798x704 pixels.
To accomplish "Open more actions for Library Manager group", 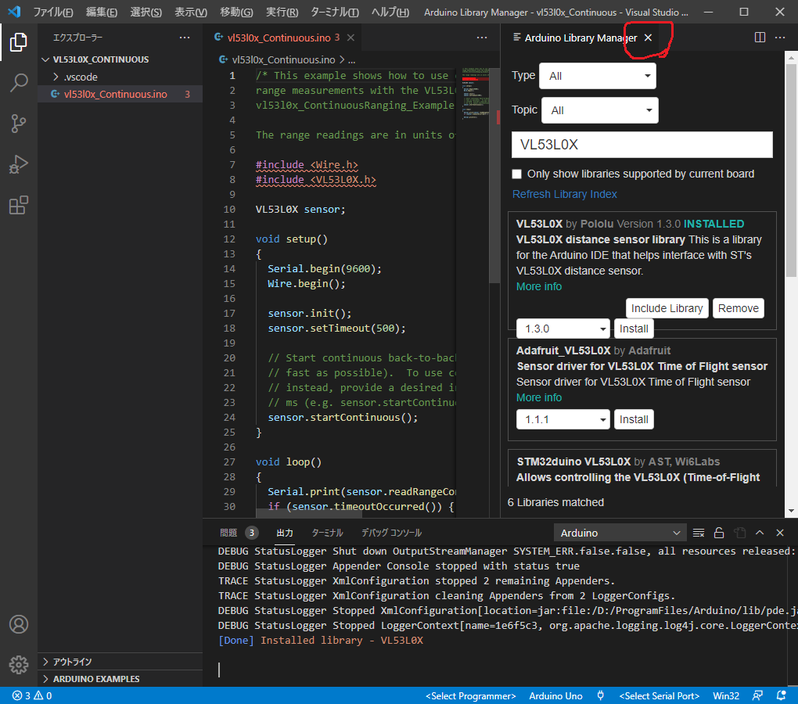I will click(x=780, y=37).
